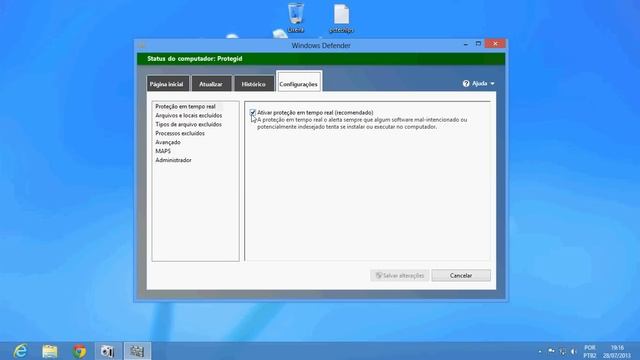Viewport: 640px width, 360px height.
Task: Select Arquivos e locais excluídos
Action: tap(189, 116)
